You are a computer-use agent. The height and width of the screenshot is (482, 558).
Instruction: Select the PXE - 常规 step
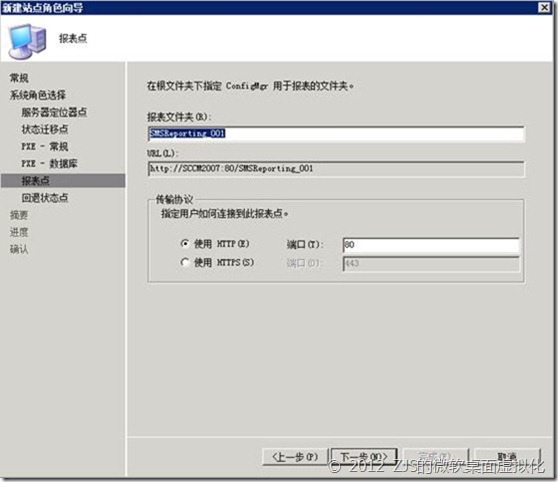(45, 146)
